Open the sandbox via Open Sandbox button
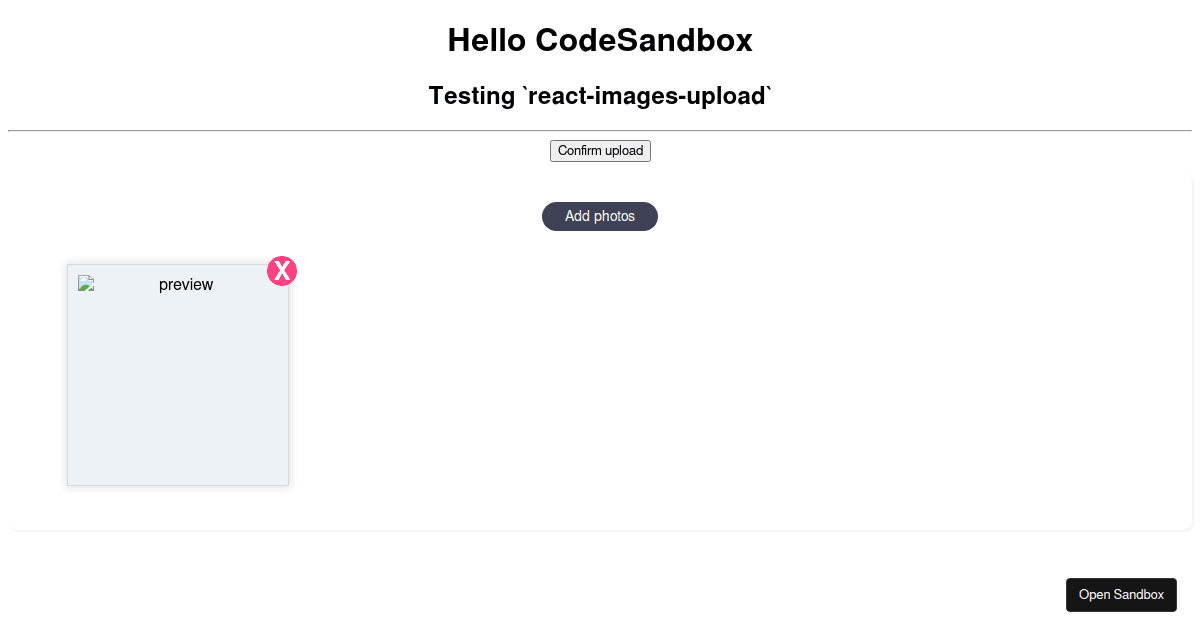The width and height of the screenshot is (1200, 630). point(1121,594)
